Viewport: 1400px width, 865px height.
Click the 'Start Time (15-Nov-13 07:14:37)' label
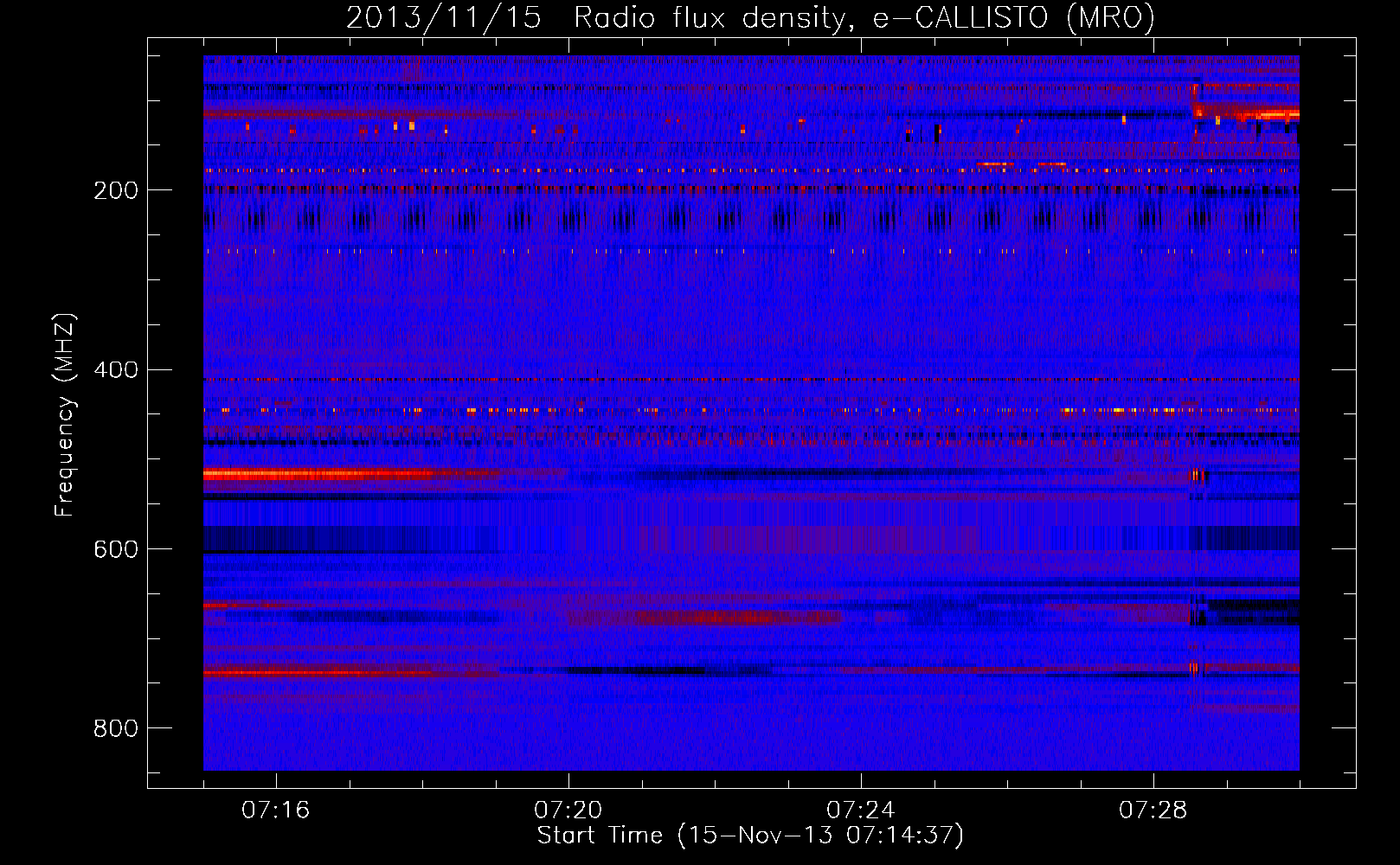click(750, 836)
